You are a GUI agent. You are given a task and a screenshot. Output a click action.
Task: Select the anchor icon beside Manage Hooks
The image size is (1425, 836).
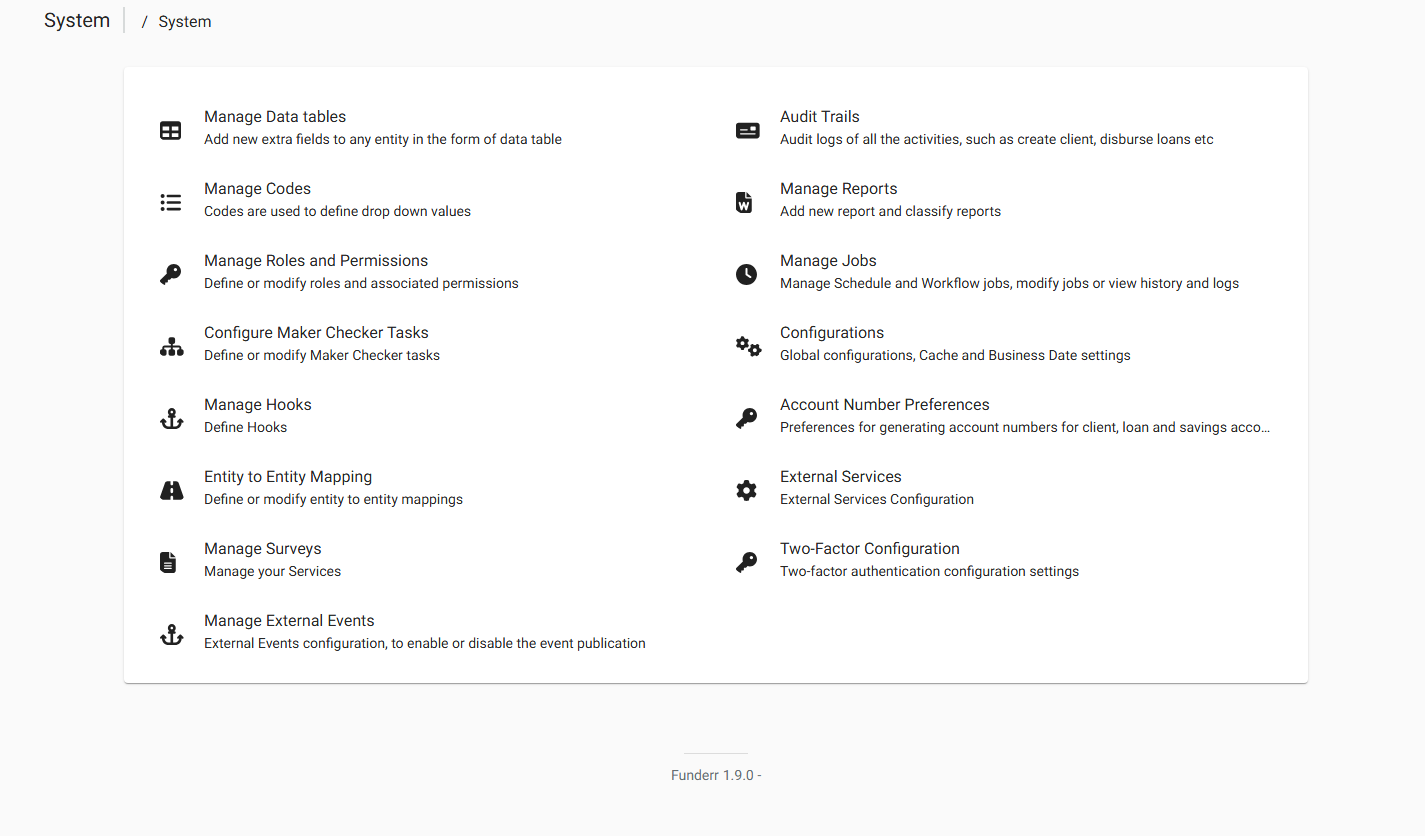pos(171,417)
